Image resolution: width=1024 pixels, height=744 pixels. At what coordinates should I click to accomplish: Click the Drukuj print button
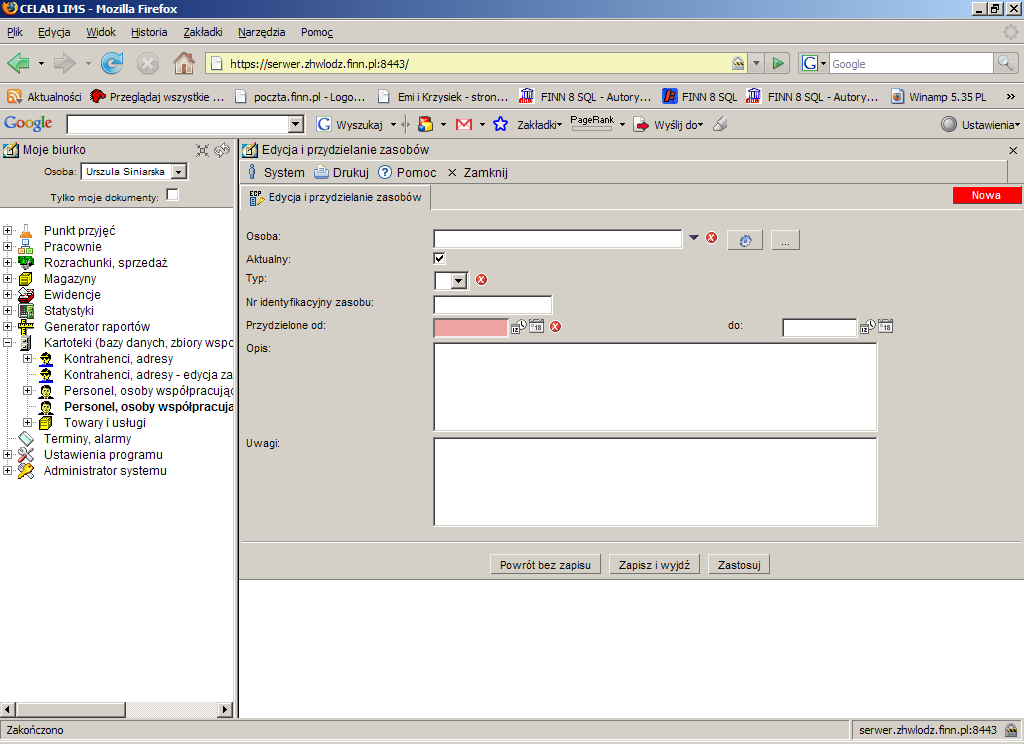coord(342,172)
